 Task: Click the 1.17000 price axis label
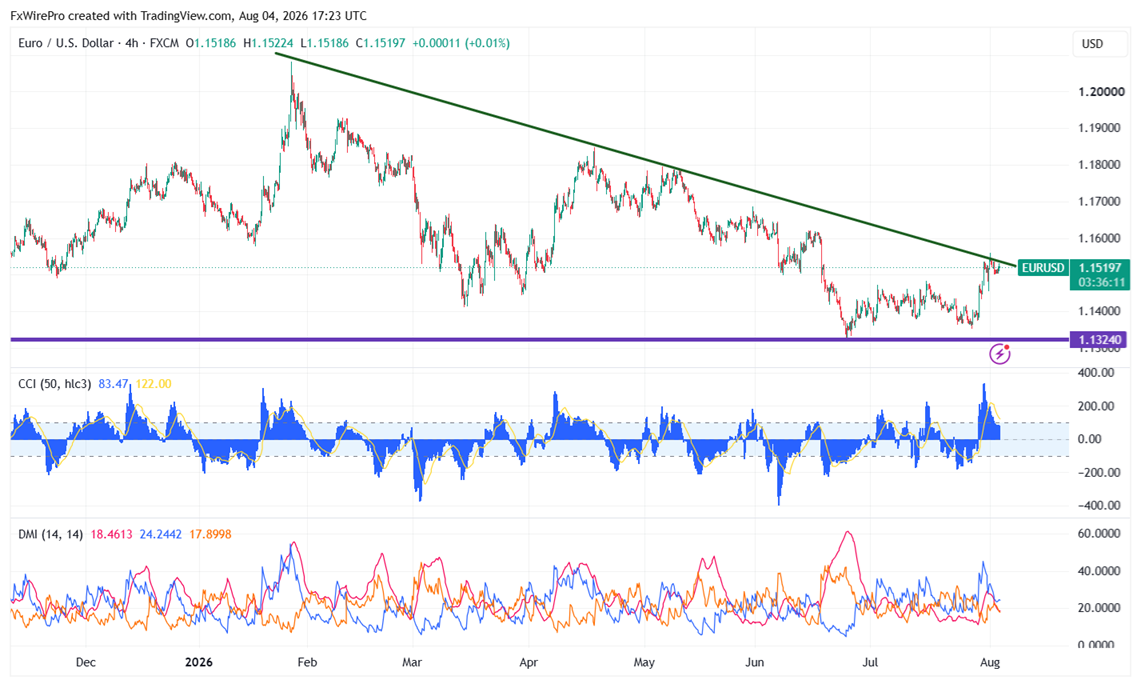pos(1100,201)
